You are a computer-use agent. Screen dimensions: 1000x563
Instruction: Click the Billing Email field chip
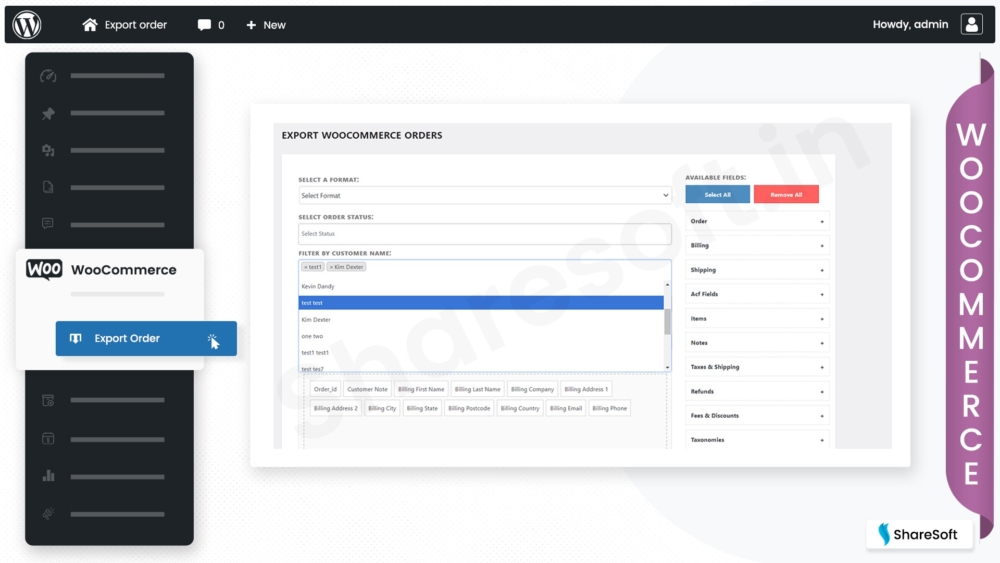[566, 408]
